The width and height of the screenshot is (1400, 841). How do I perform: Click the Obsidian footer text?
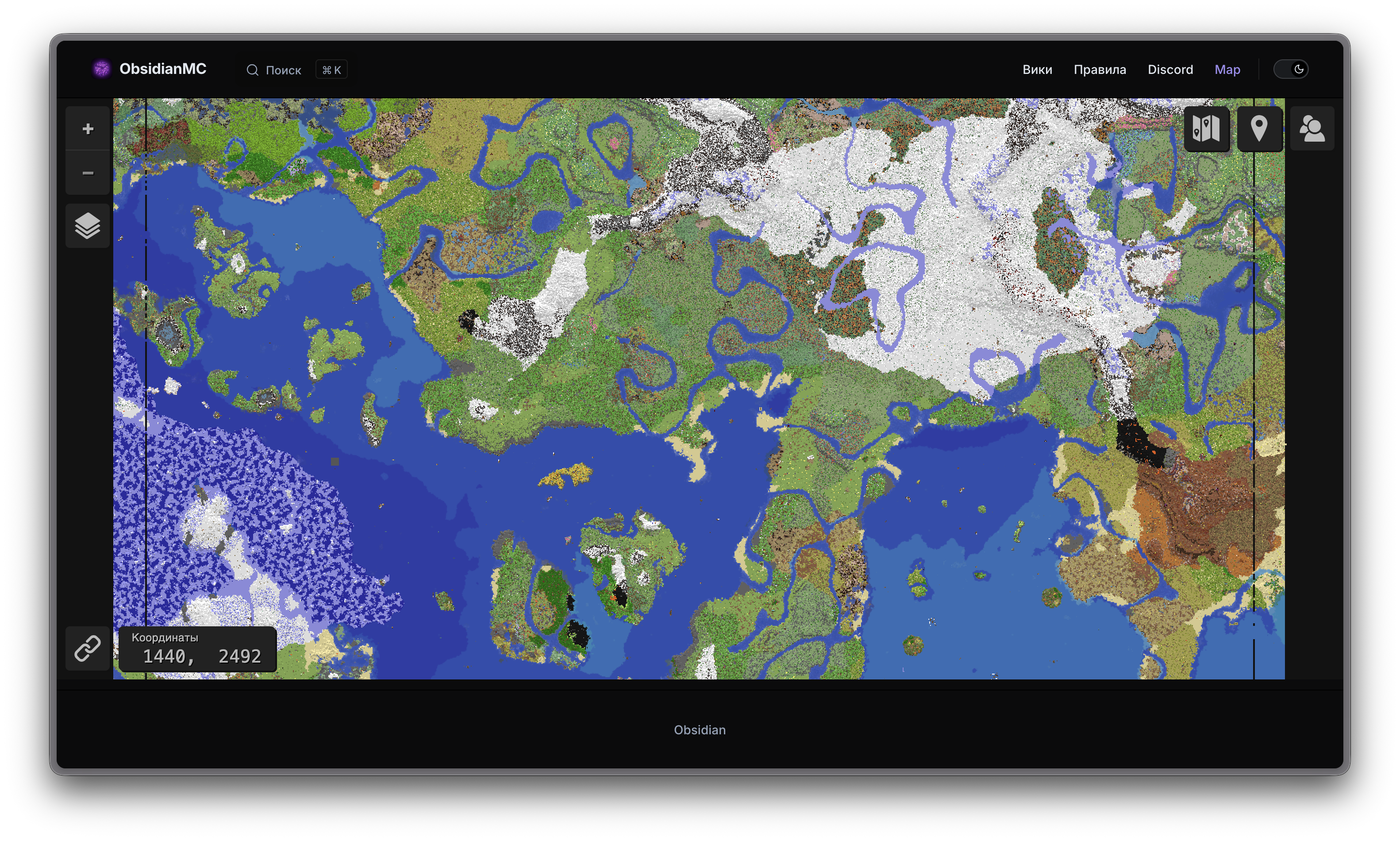click(700, 730)
